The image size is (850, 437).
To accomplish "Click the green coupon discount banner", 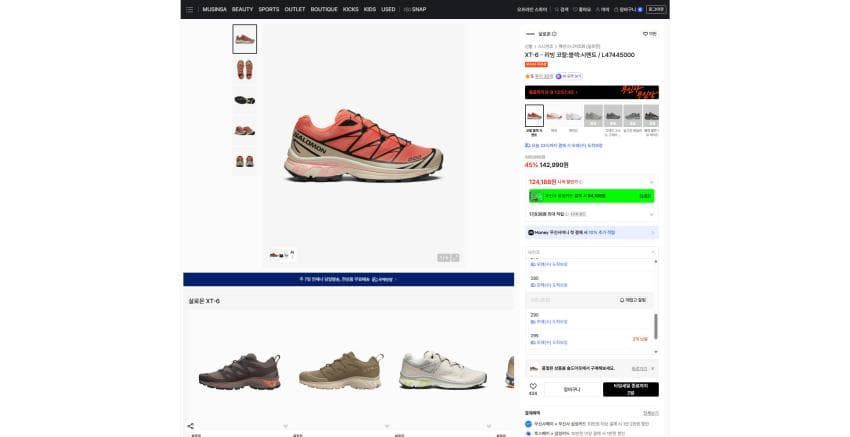I will click(x=592, y=196).
